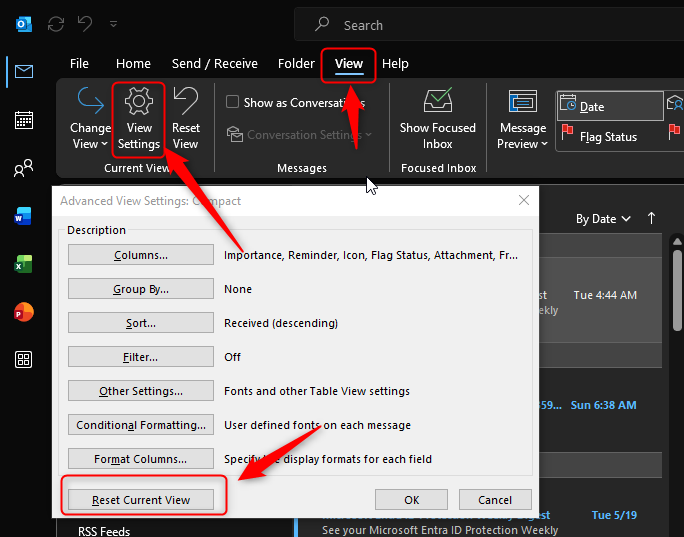Cancel the Advanced View Settings dialog
The width and height of the screenshot is (684, 537).
tap(495, 499)
